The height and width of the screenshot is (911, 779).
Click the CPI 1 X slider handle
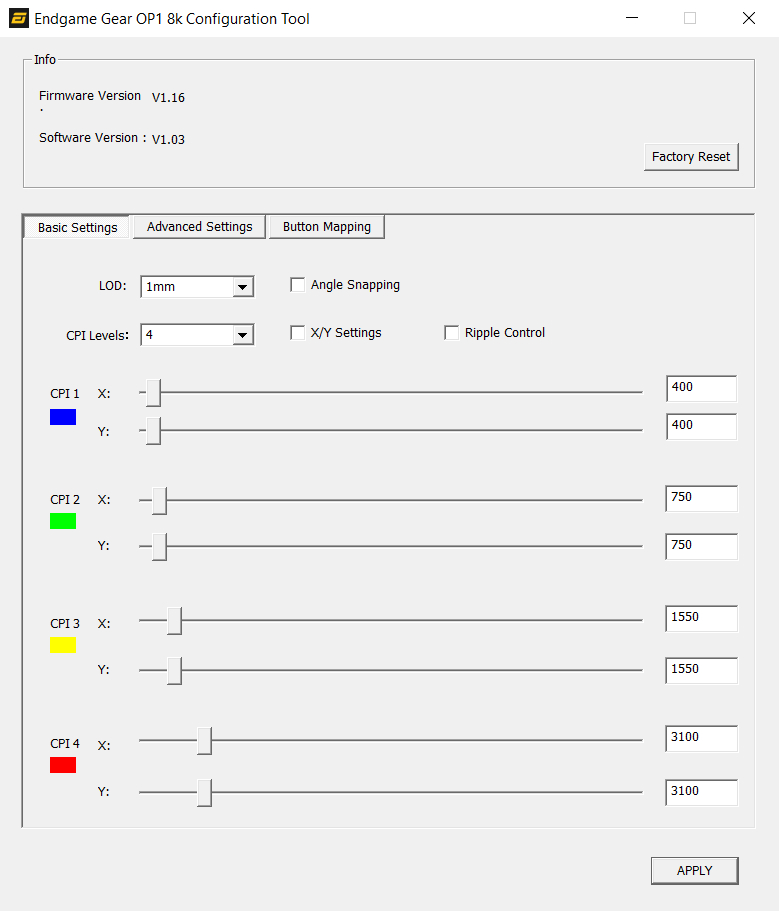click(x=153, y=393)
